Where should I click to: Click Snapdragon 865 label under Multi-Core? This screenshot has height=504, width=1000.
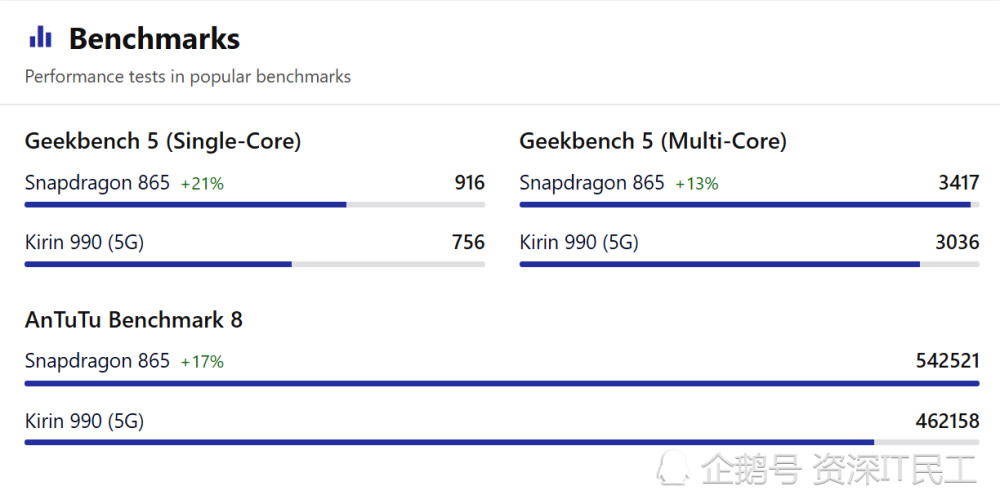[592, 183]
